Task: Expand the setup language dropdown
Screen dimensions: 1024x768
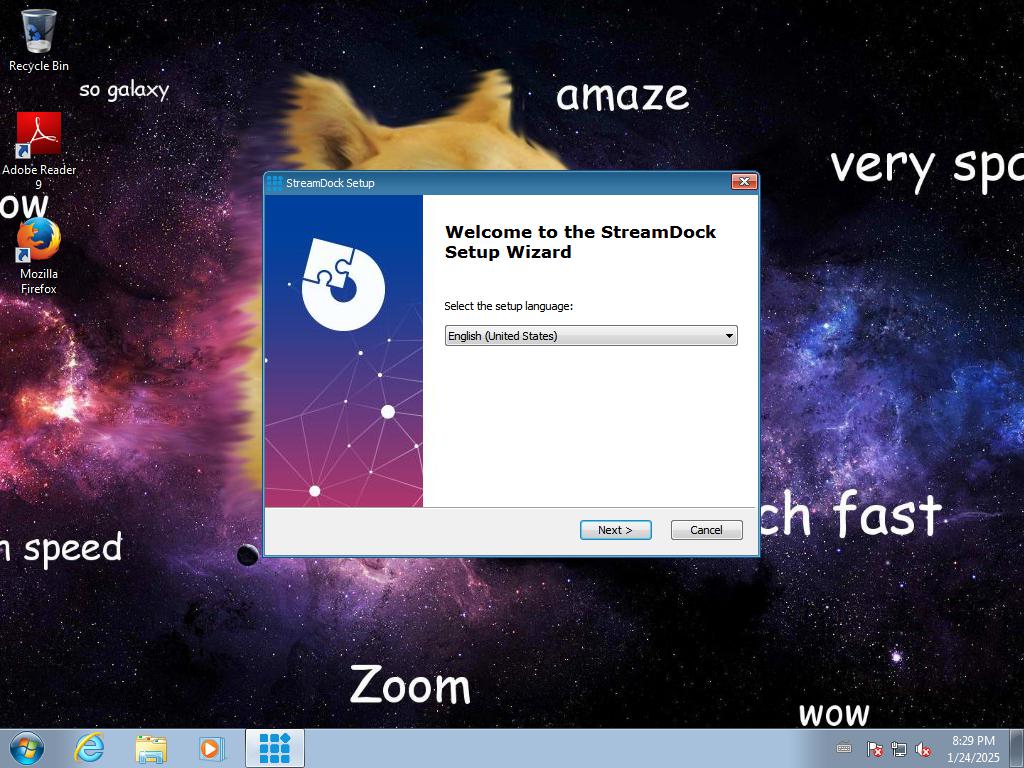Action: 591,336
